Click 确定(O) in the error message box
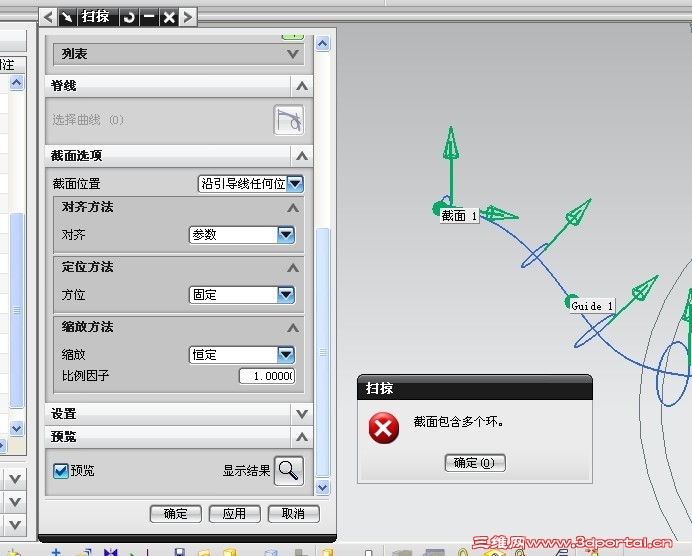The width and height of the screenshot is (692, 556). [475, 463]
